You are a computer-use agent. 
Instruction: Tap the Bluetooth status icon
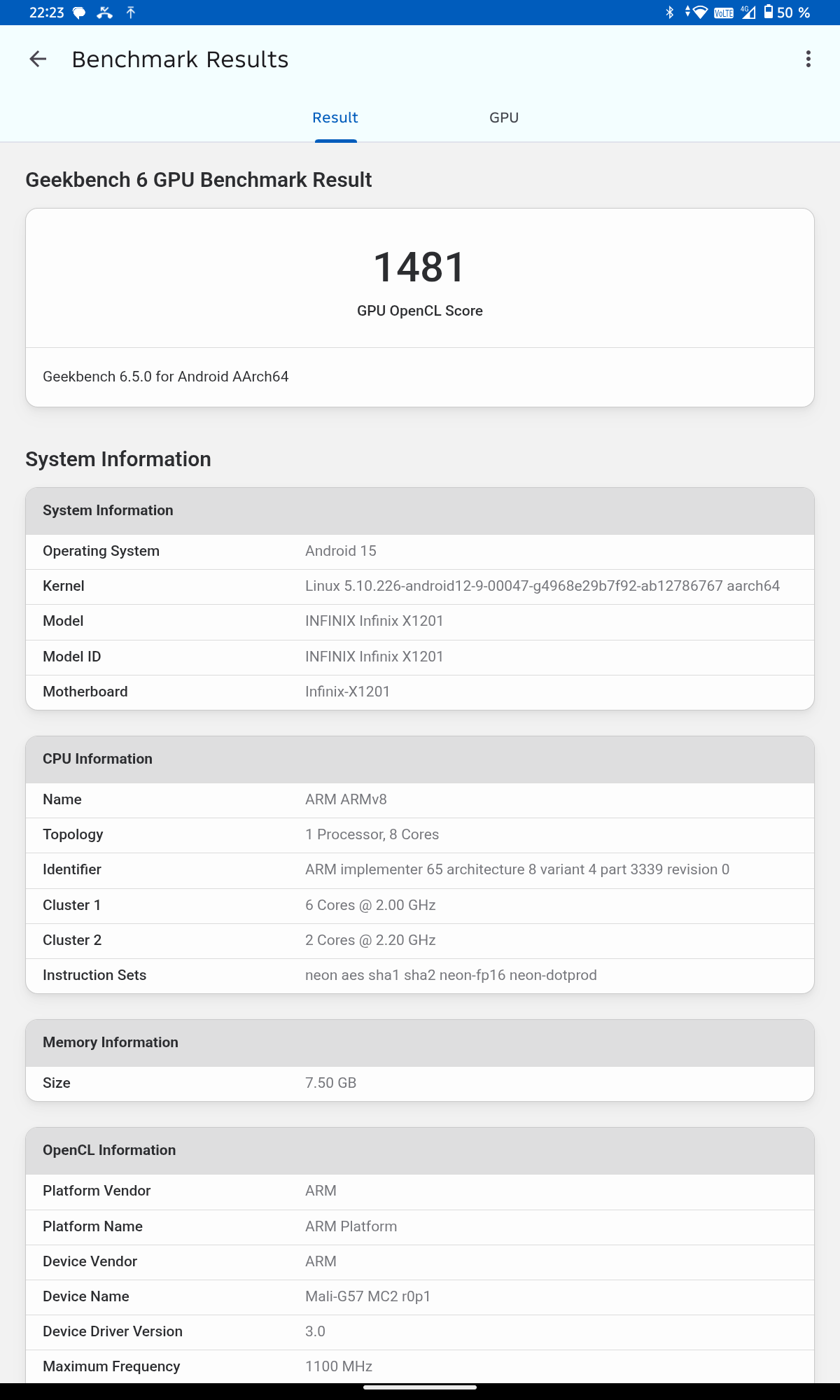click(669, 13)
